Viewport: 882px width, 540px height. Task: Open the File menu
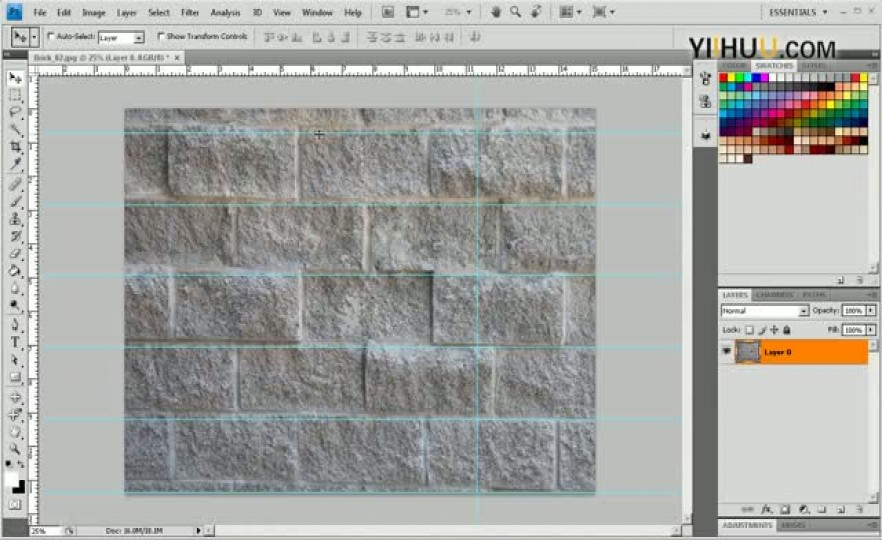click(40, 12)
